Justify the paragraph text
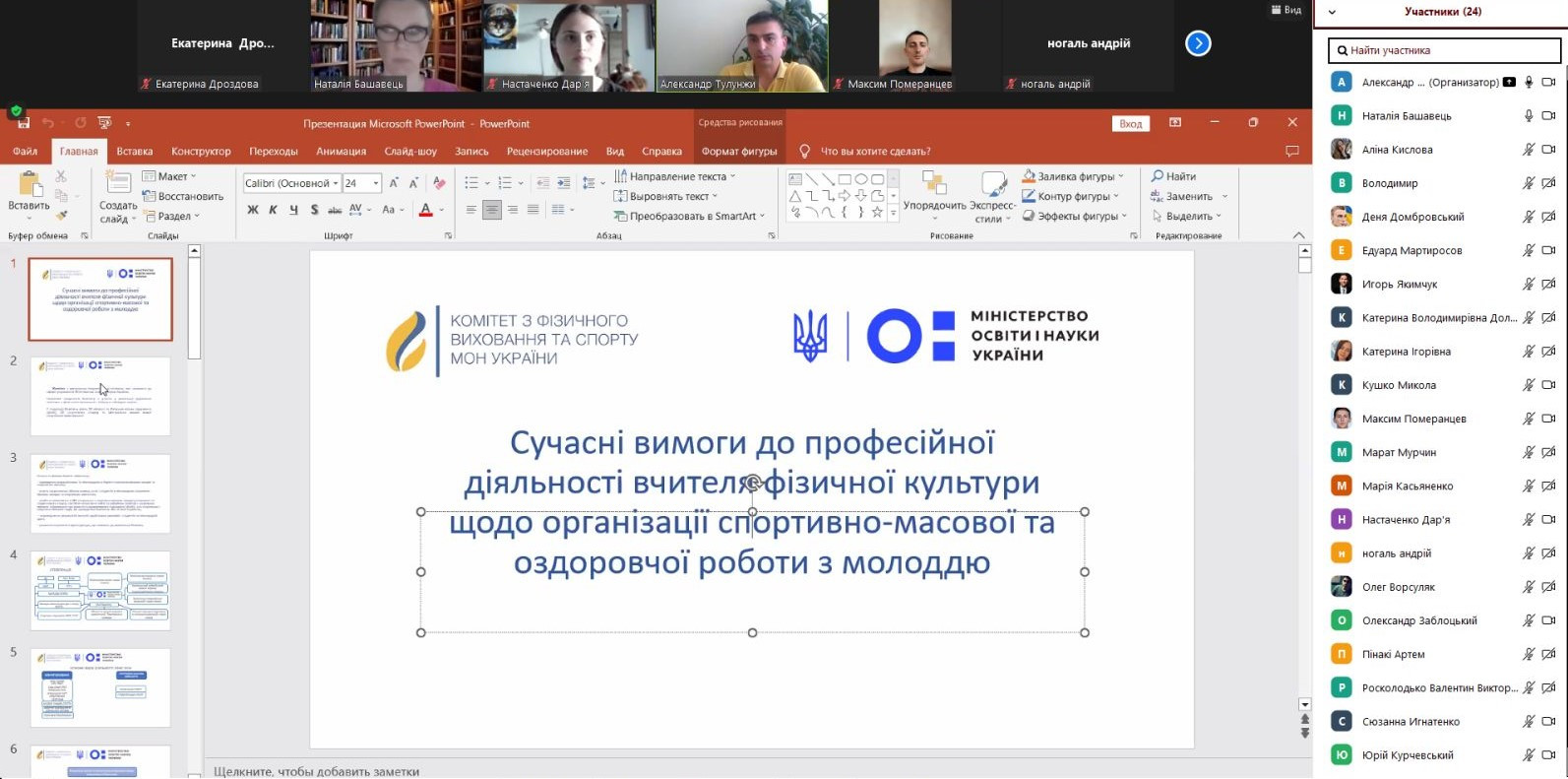This screenshot has height=779, width=1568. 533,210
